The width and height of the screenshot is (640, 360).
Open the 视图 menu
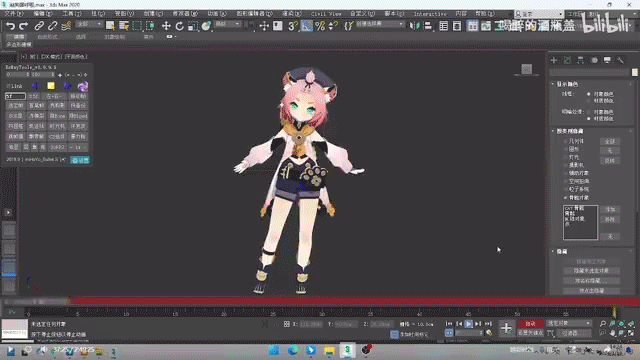pyautogui.click(x=124, y=14)
